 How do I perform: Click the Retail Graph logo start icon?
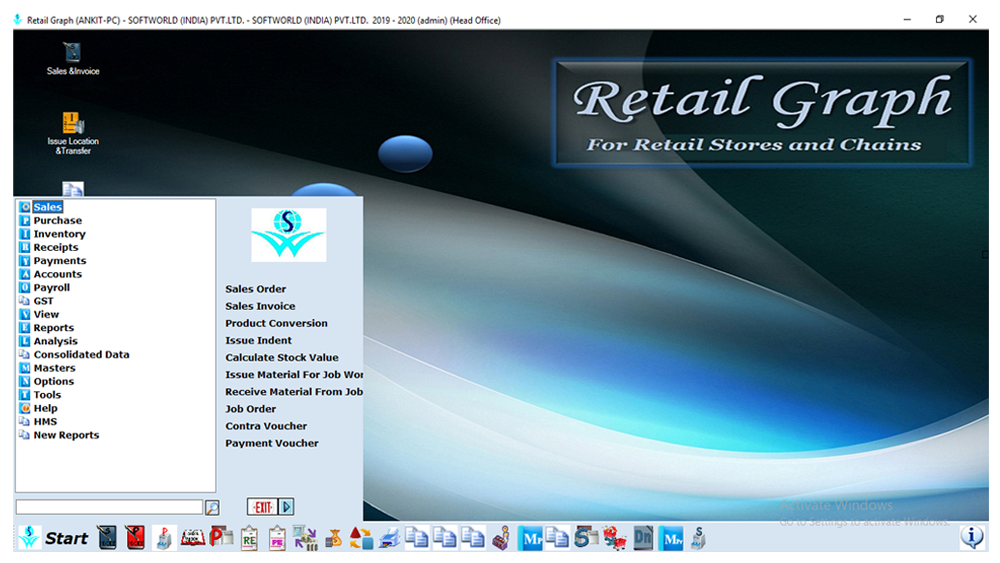point(29,538)
